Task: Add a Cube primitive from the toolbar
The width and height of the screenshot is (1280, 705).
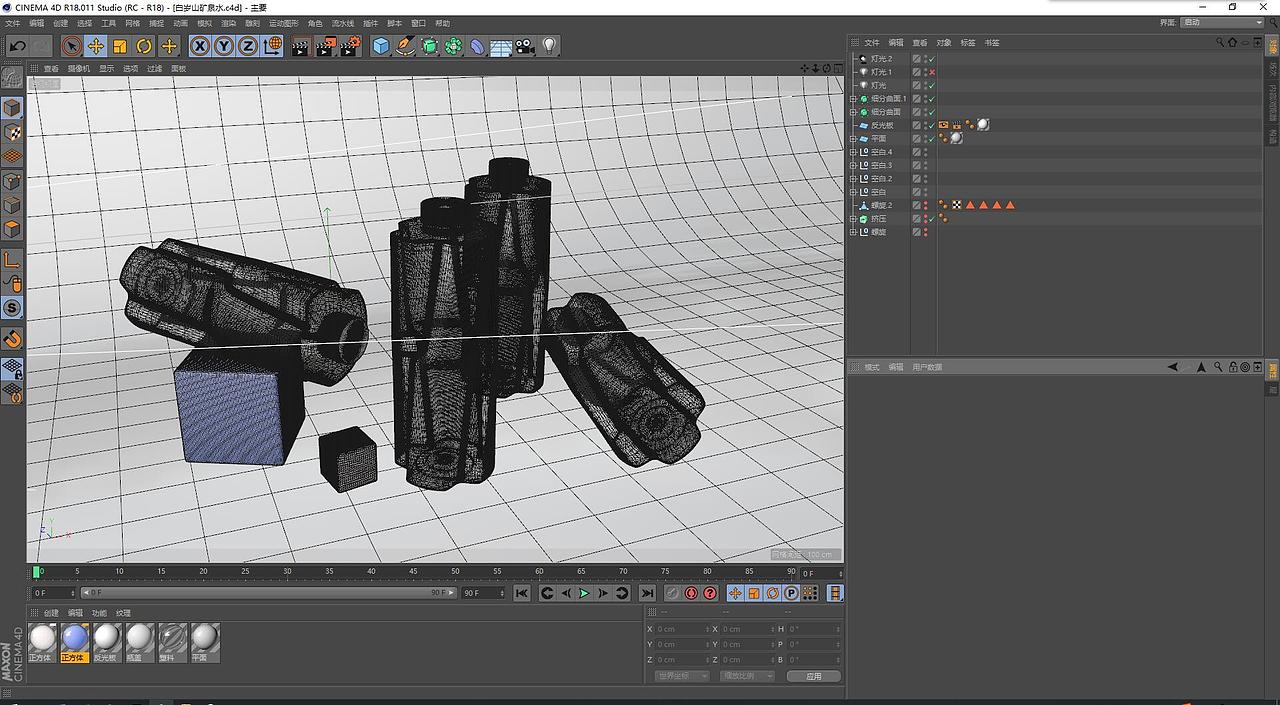Action: (x=381, y=46)
